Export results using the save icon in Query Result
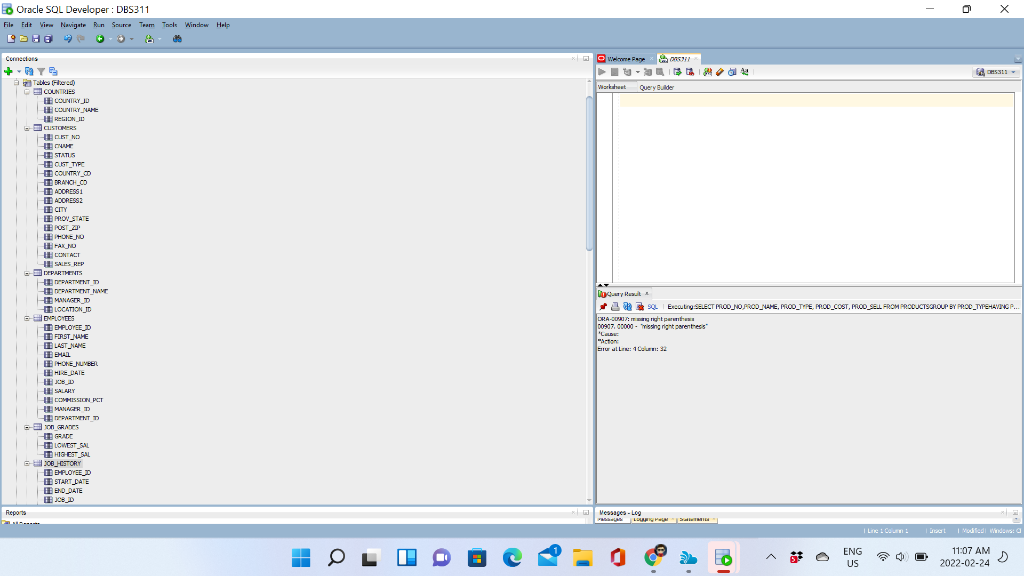This screenshot has width=1024, height=576. pyautogui.click(x=614, y=306)
